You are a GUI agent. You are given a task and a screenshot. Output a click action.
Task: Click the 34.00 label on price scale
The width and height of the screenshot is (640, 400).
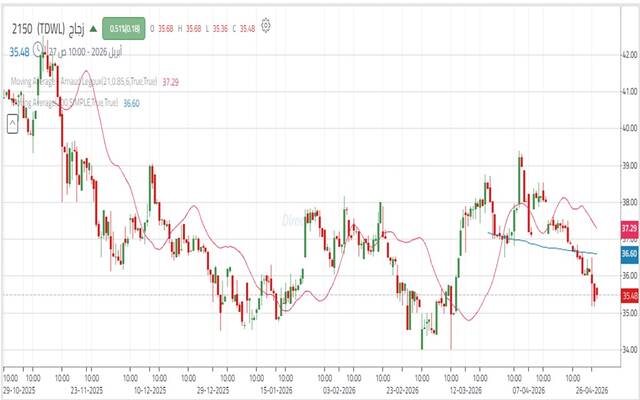click(x=628, y=350)
